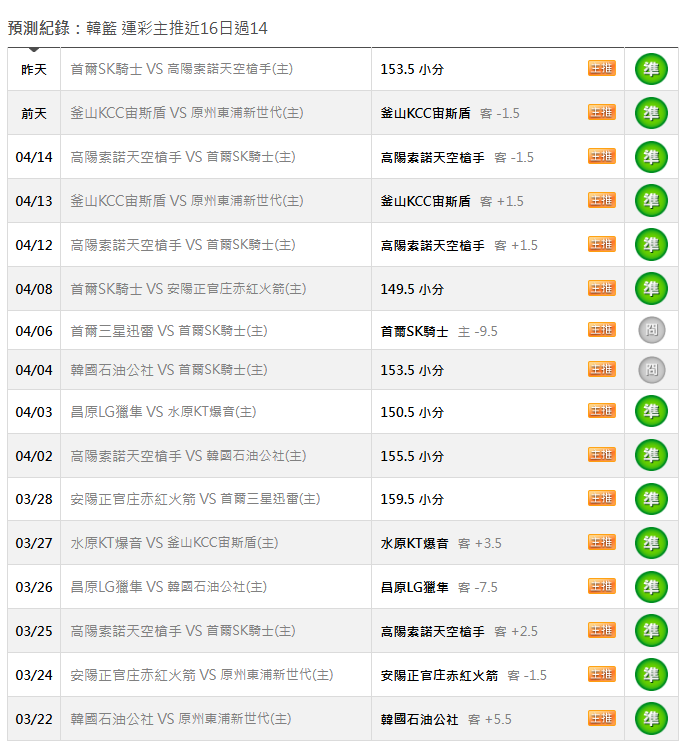
Task: Click the green 準 icon in 04/13 row
Action: point(651,201)
